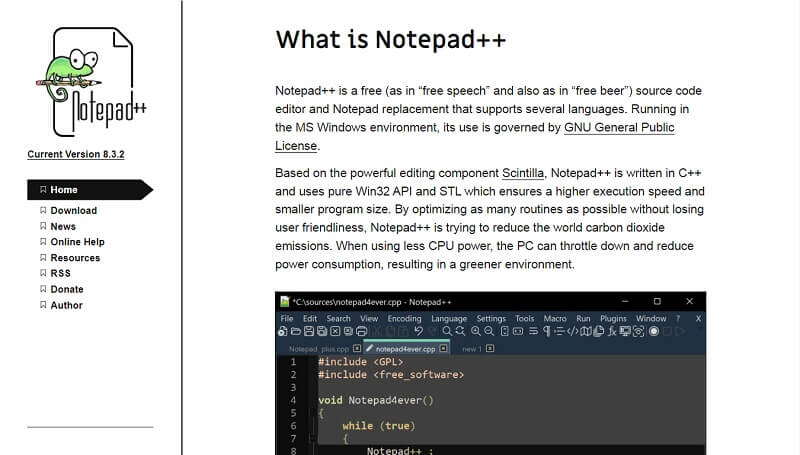Viewport: 800px width, 455px height.
Task: Click the Folder as Workspace icon
Action: coord(626,332)
